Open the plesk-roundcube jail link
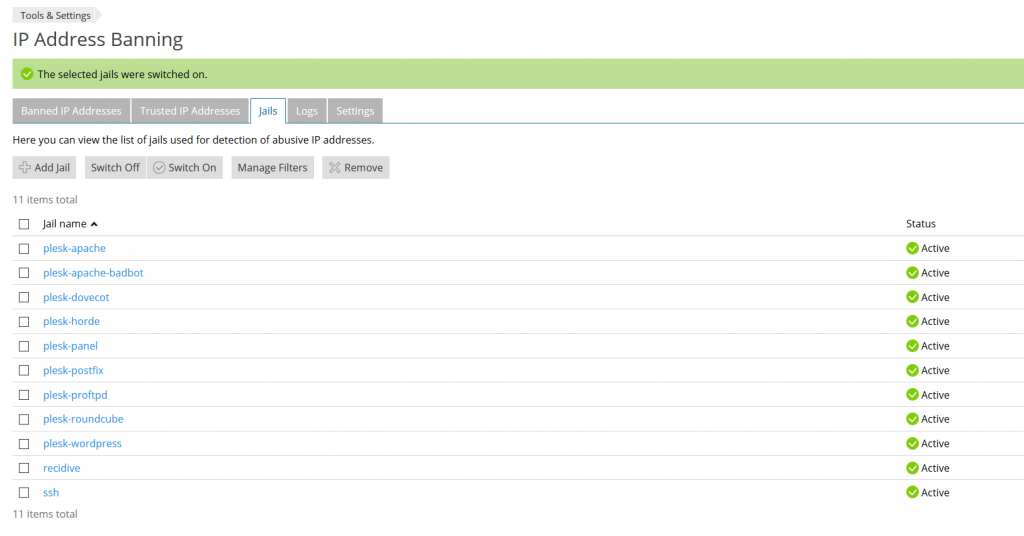The width and height of the screenshot is (1024, 536). (x=83, y=419)
